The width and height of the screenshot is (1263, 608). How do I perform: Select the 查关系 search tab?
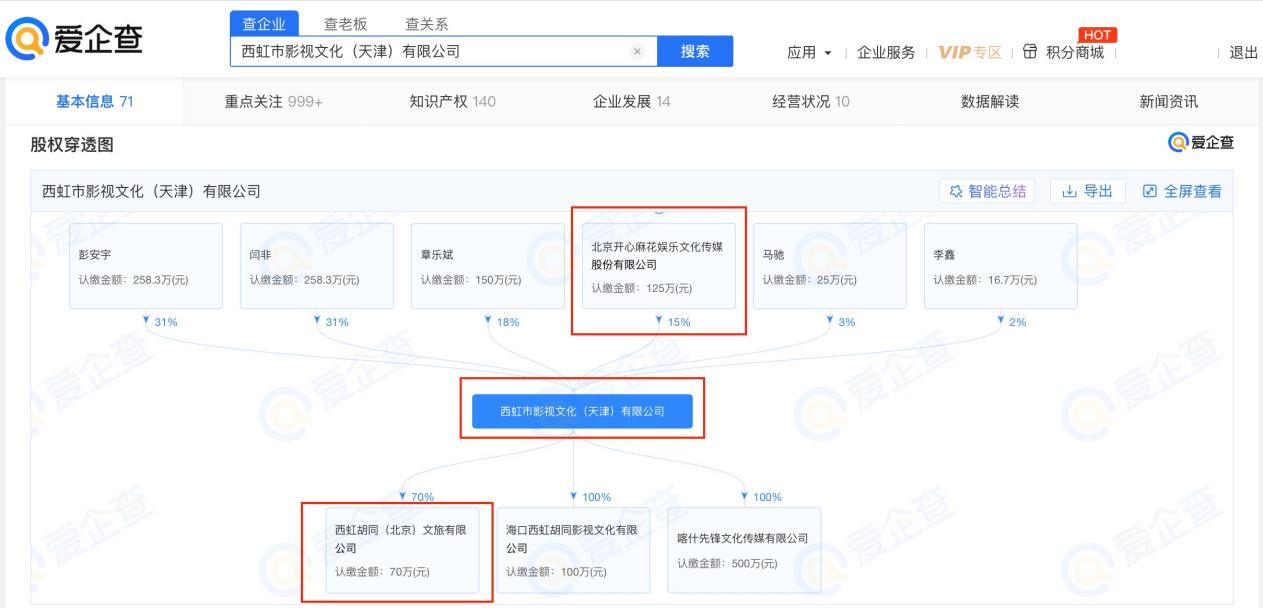tap(426, 24)
